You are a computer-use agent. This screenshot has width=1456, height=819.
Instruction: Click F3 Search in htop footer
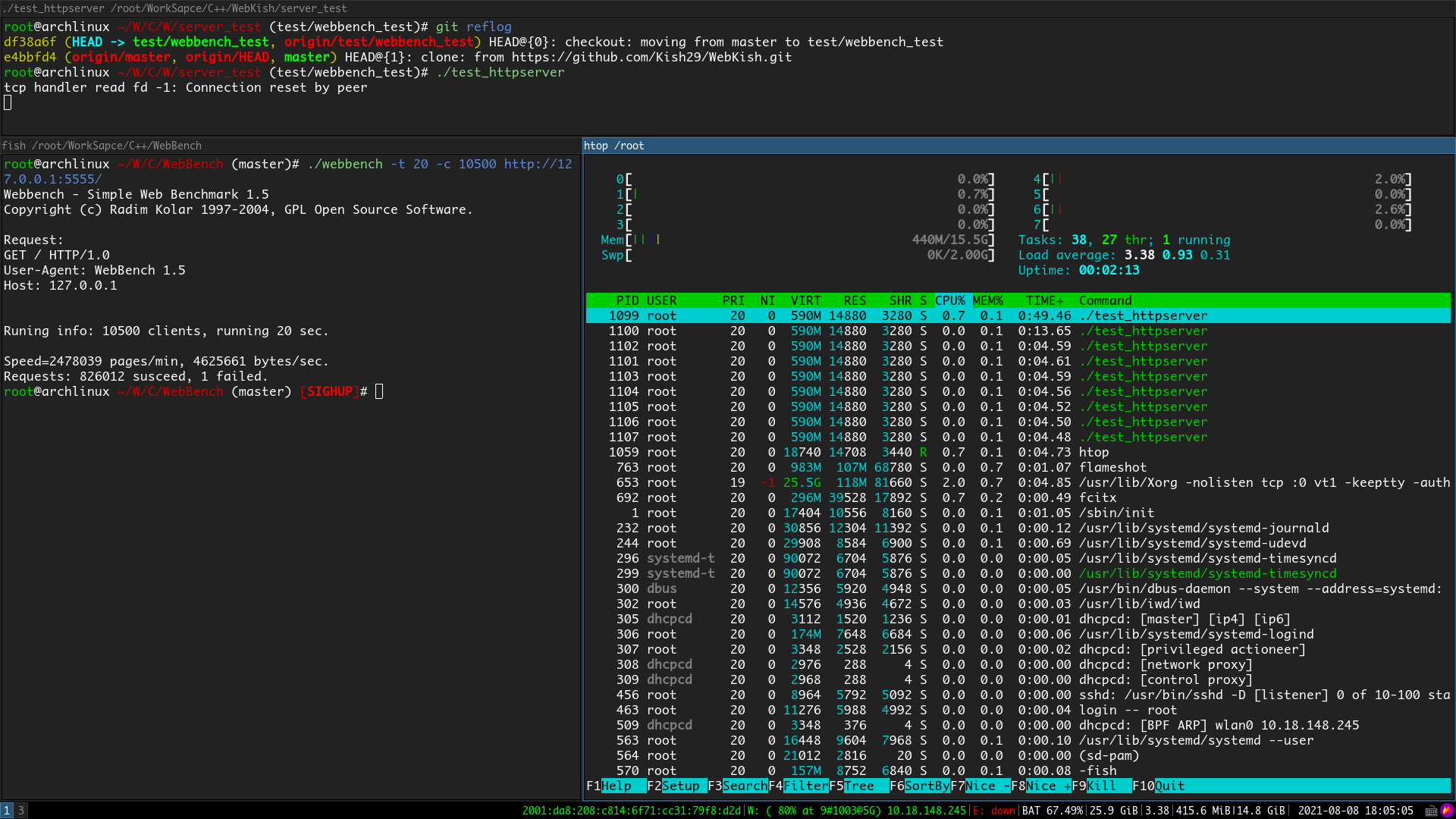click(x=737, y=786)
